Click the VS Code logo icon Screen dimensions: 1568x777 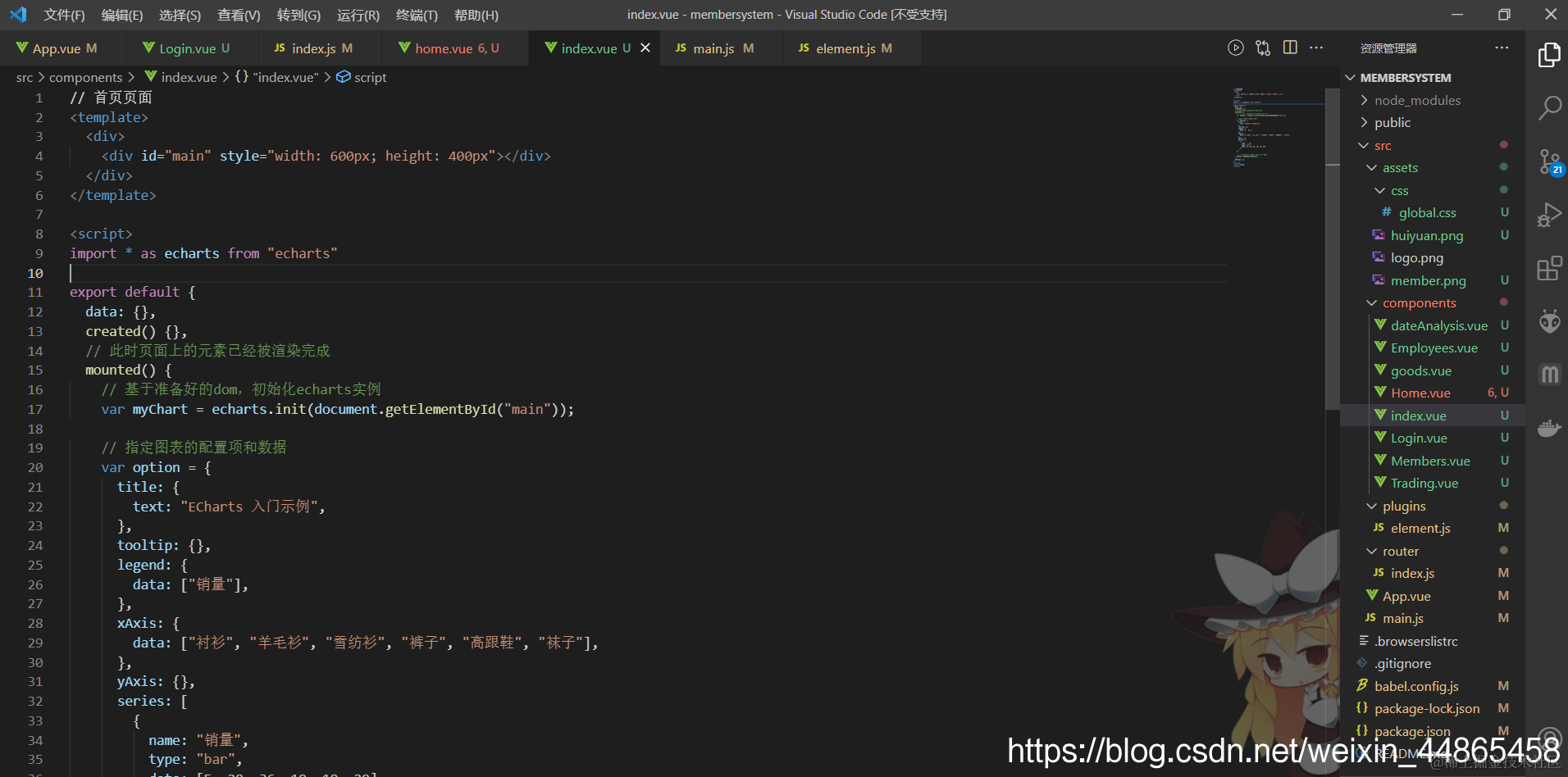click(x=18, y=15)
